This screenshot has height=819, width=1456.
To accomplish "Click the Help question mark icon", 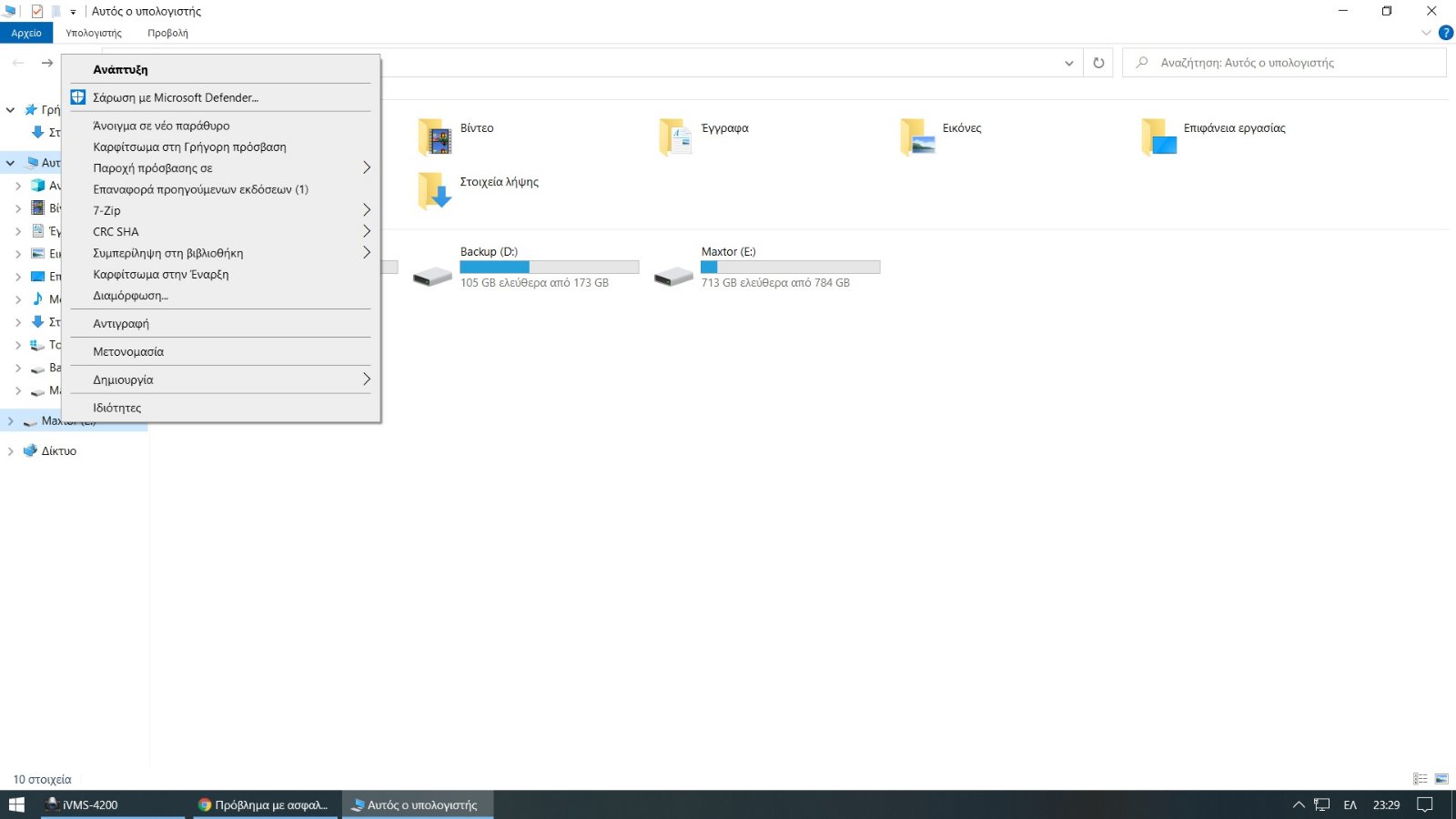I will click(x=1445, y=33).
